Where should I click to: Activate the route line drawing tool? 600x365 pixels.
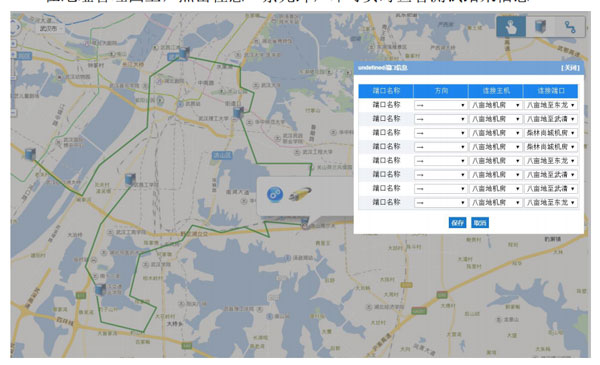coord(570,27)
